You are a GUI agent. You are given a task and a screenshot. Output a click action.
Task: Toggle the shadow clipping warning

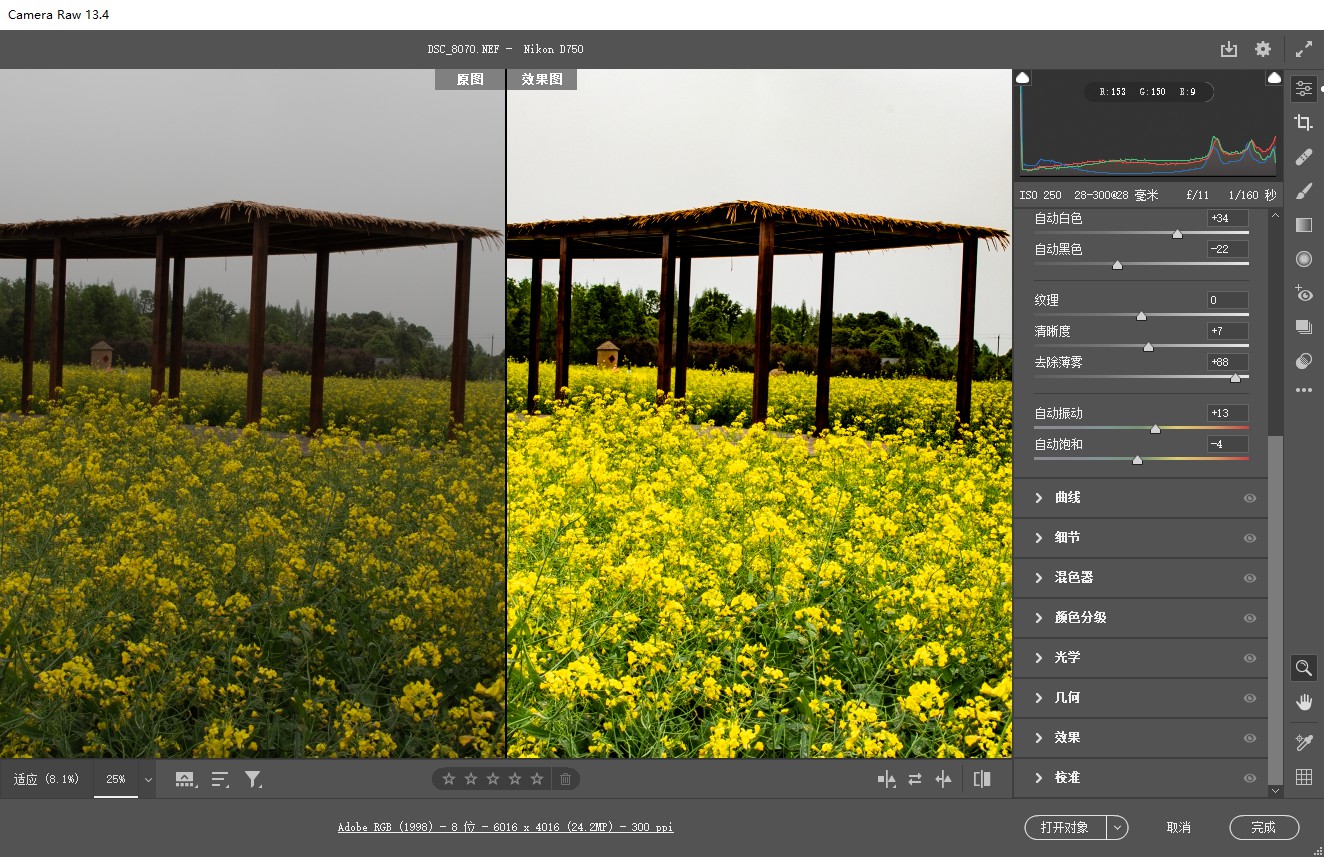[1023, 77]
